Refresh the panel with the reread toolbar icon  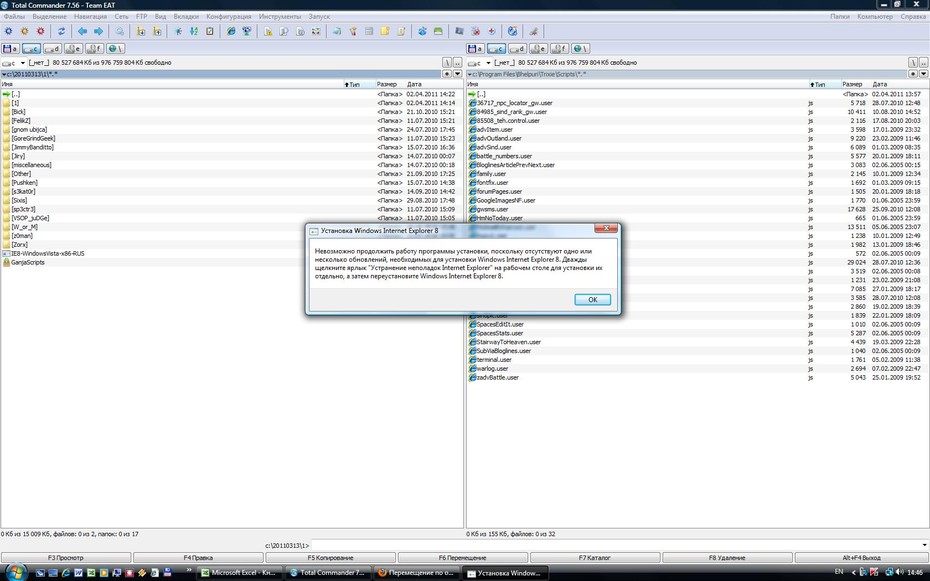61,31
